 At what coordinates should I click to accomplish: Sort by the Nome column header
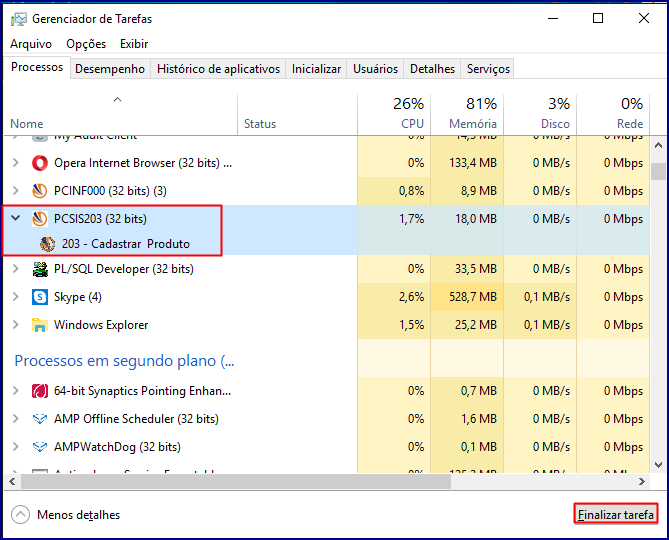point(120,114)
